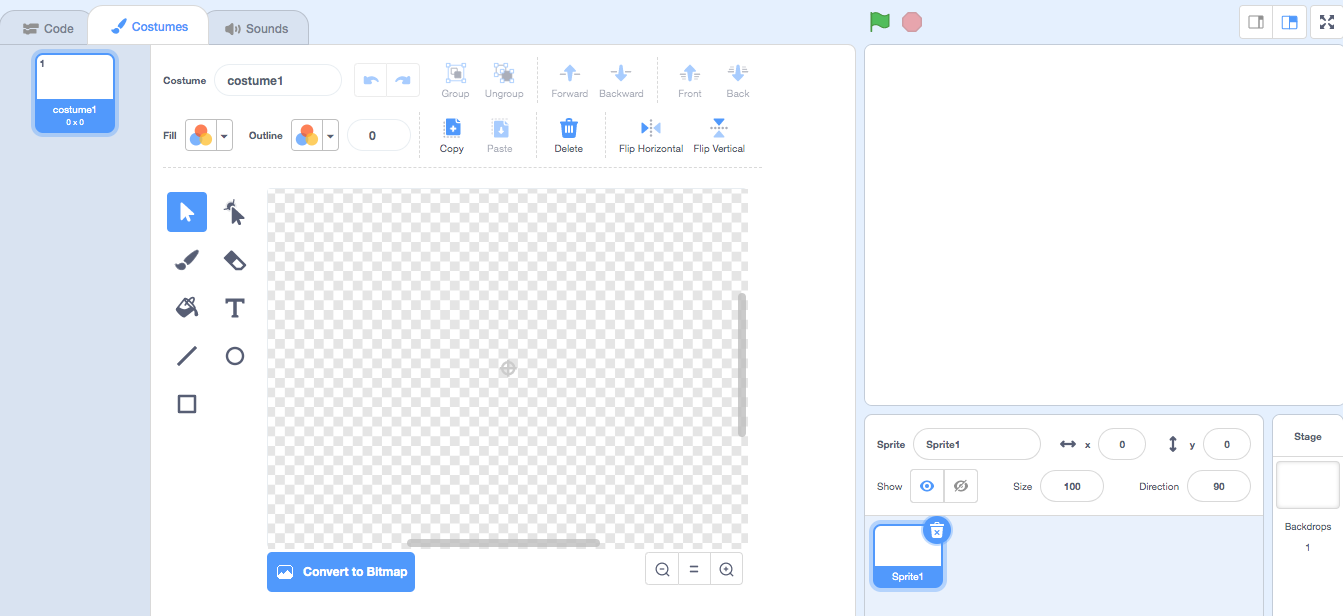The height and width of the screenshot is (616, 1343).
Task: Show sprite with the eye icon
Action: point(927,486)
